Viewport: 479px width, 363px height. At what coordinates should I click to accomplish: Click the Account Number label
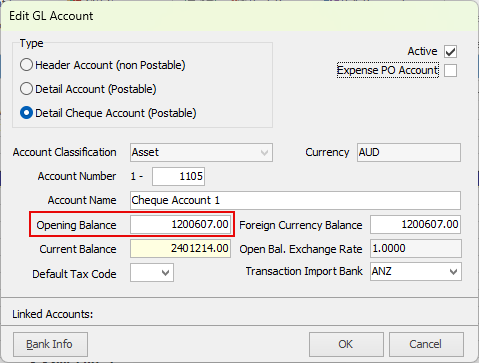(77, 176)
